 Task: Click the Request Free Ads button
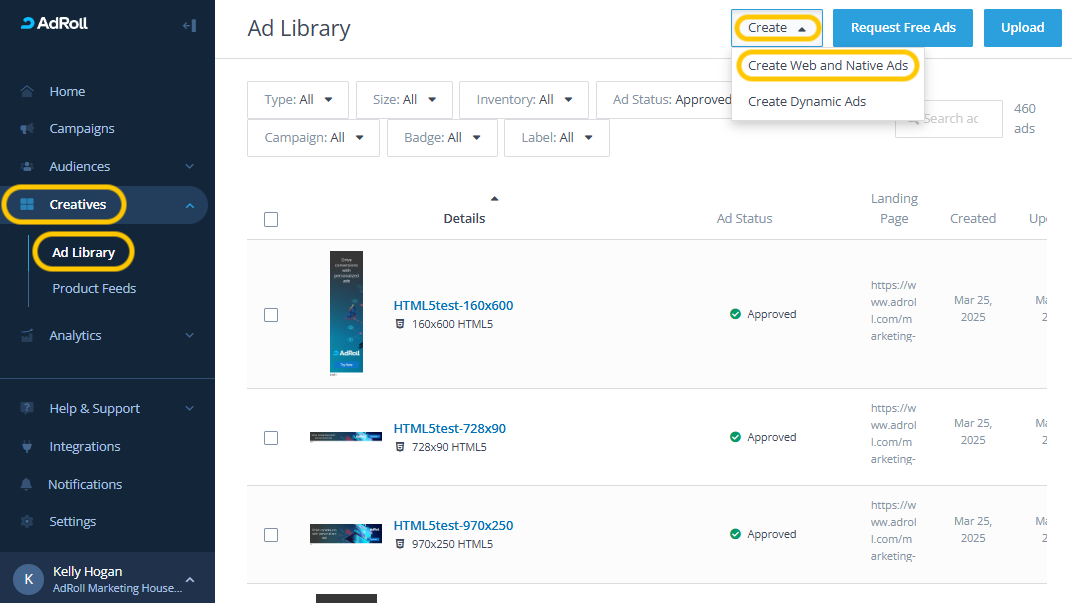(903, 28)
